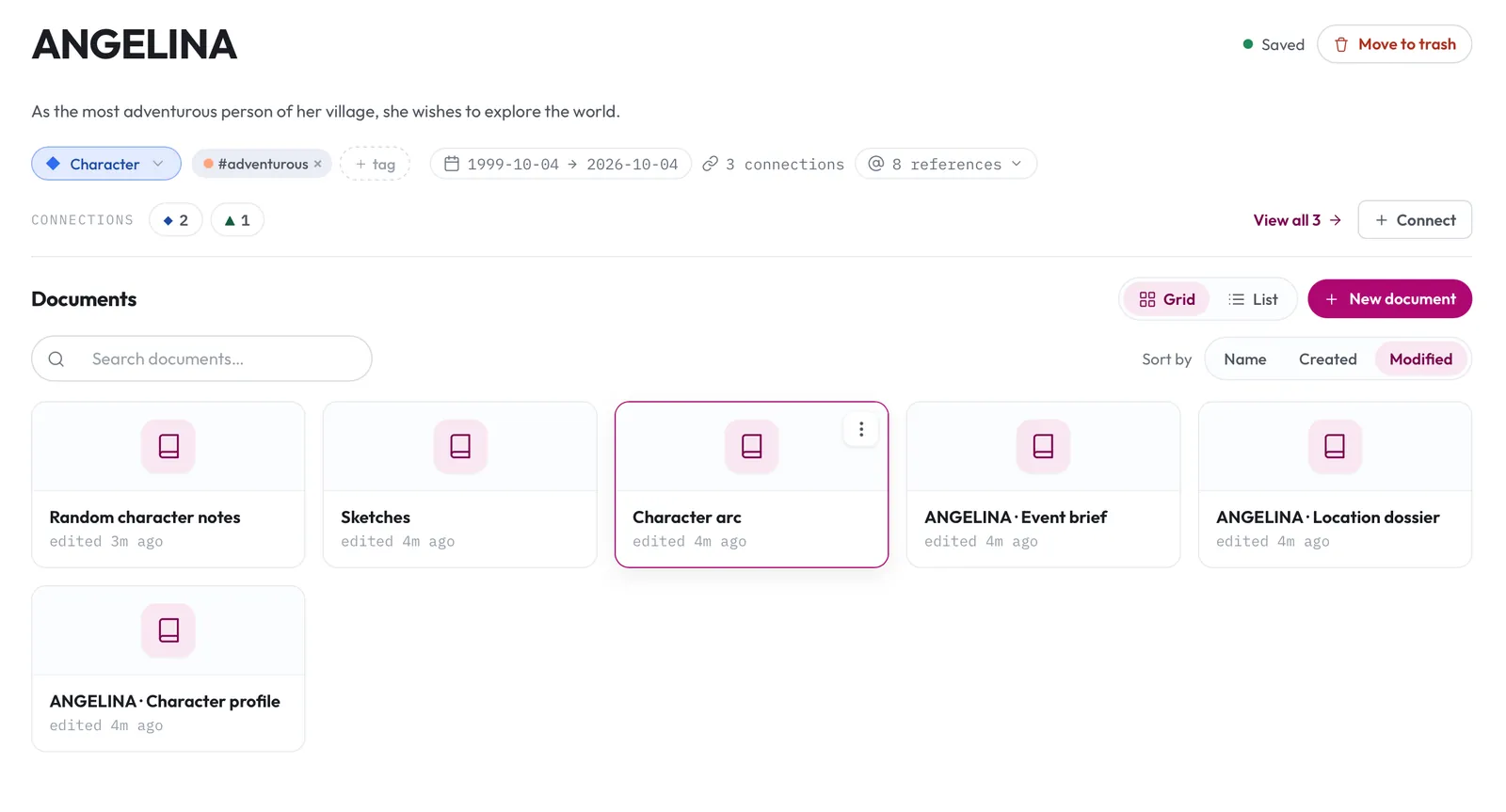Expand the 8 references dropdown

[946, 164]
